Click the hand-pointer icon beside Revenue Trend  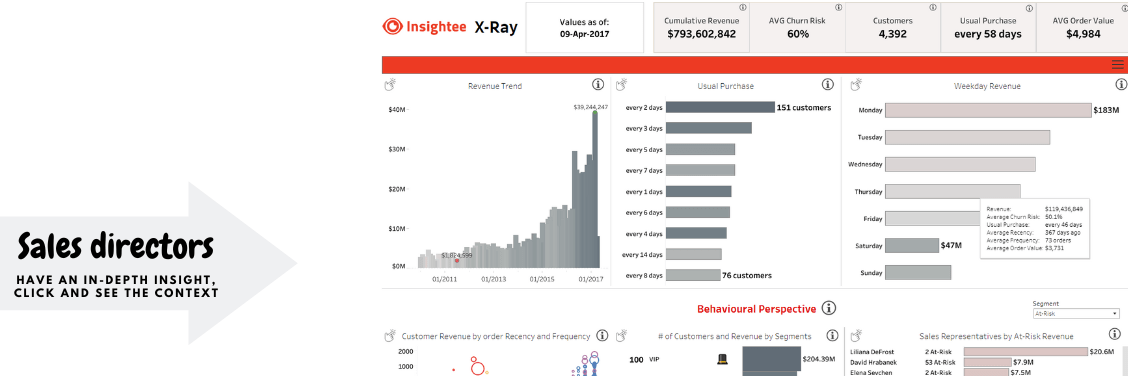click(x=391, y=85)
